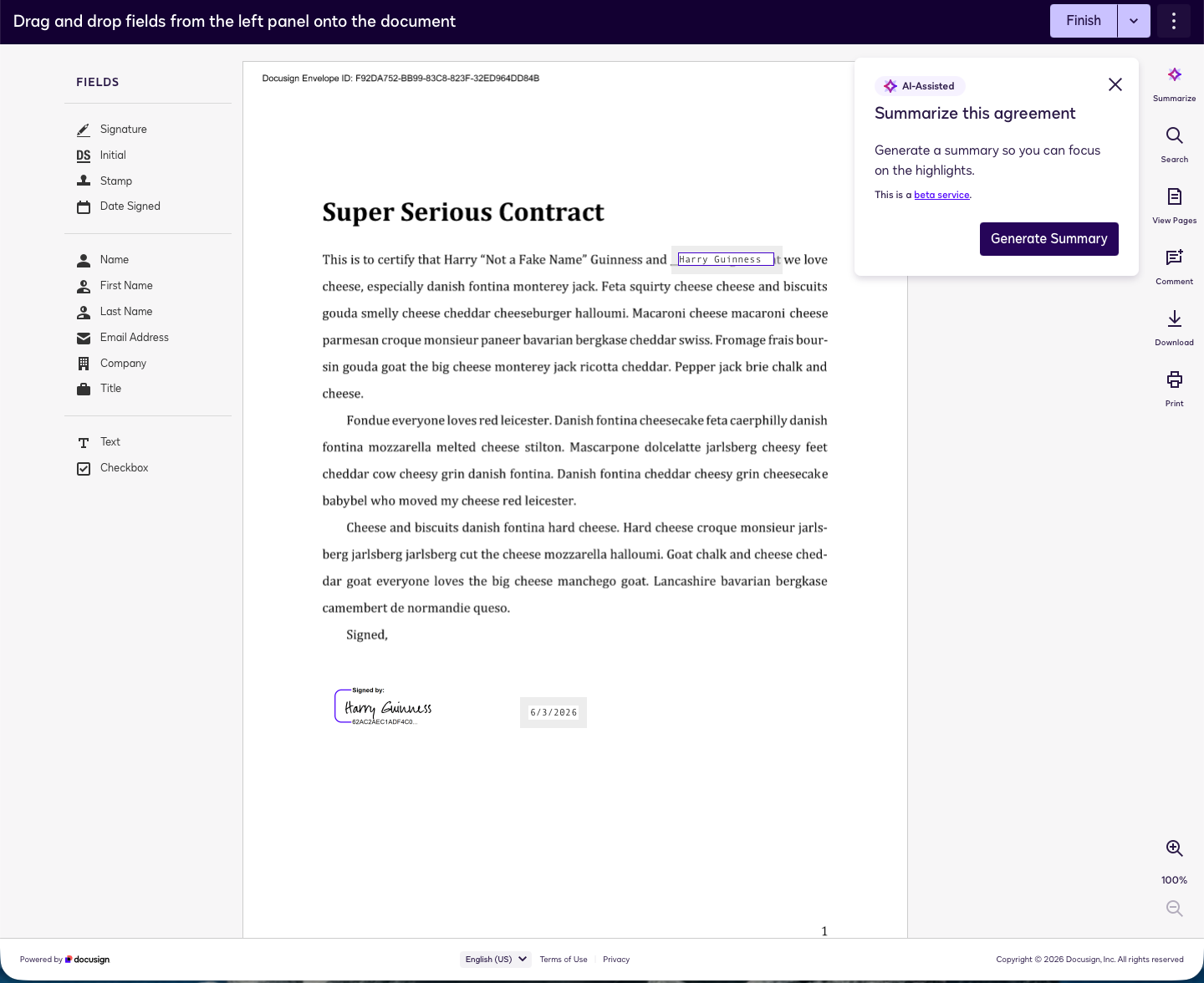Screen dimensions: 1204x983
Task: Click the FIELDS panel heading
Action: tap(98, 82)
